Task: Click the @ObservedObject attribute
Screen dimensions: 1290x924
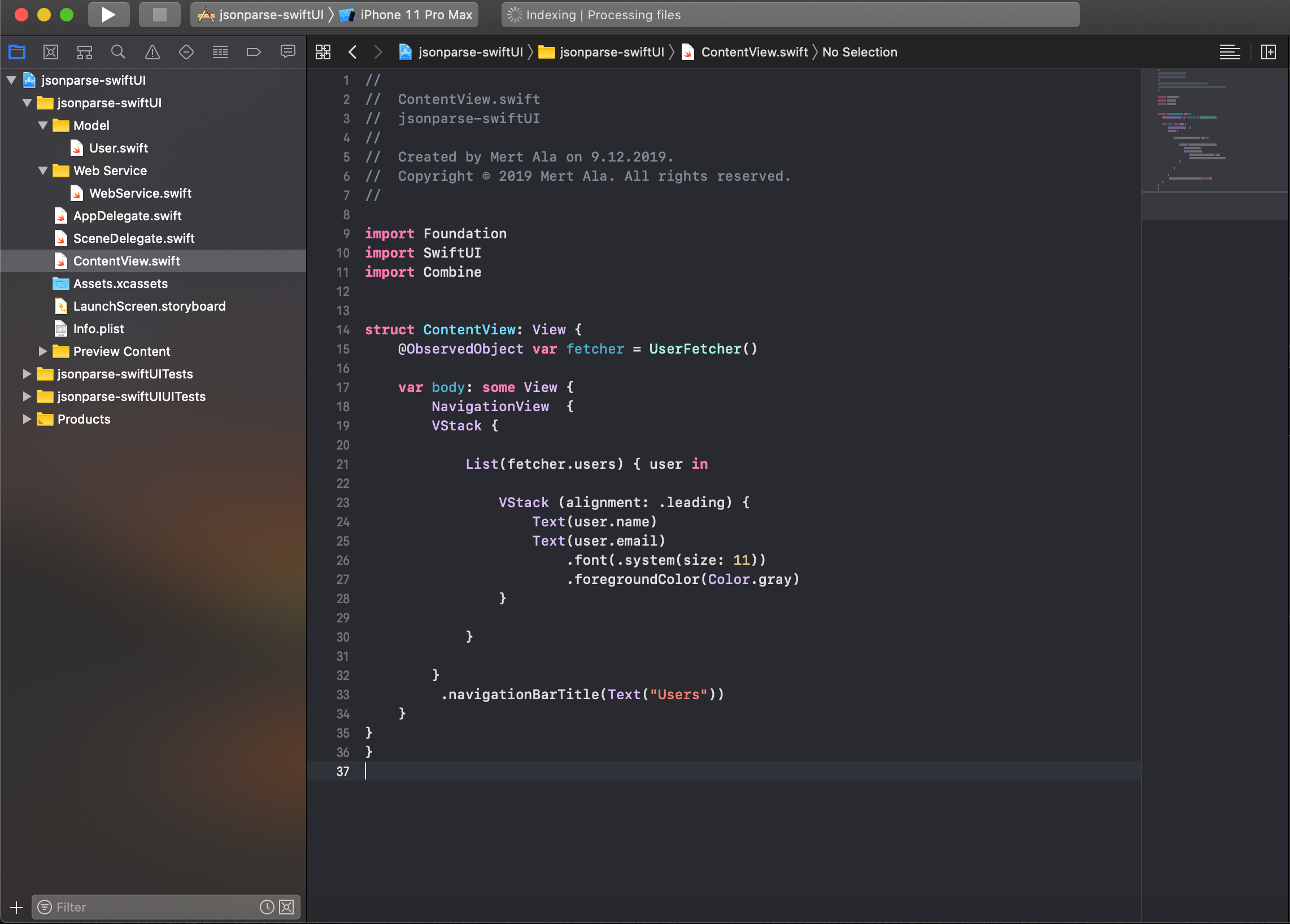Action: click(460, 348)
